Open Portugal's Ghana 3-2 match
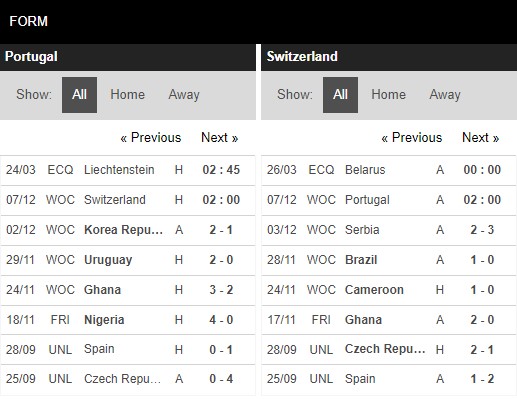Screen dimensions: 517x399 128,290
